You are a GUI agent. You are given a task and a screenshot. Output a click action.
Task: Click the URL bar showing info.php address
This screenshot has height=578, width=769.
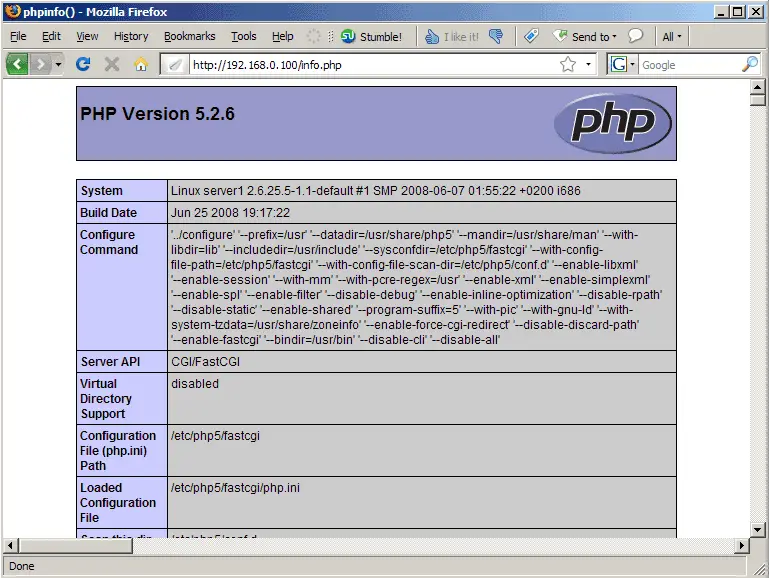(x=373, y=65)
